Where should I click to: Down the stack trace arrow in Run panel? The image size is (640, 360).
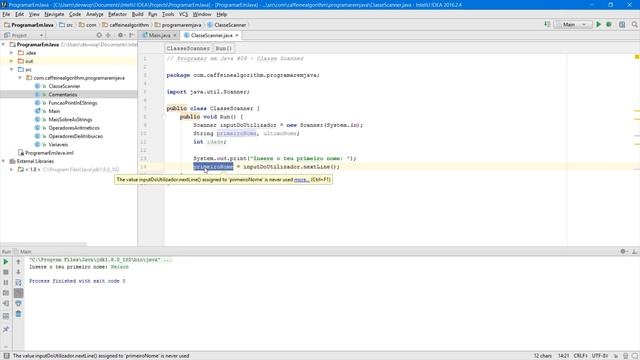coord(18,272)
